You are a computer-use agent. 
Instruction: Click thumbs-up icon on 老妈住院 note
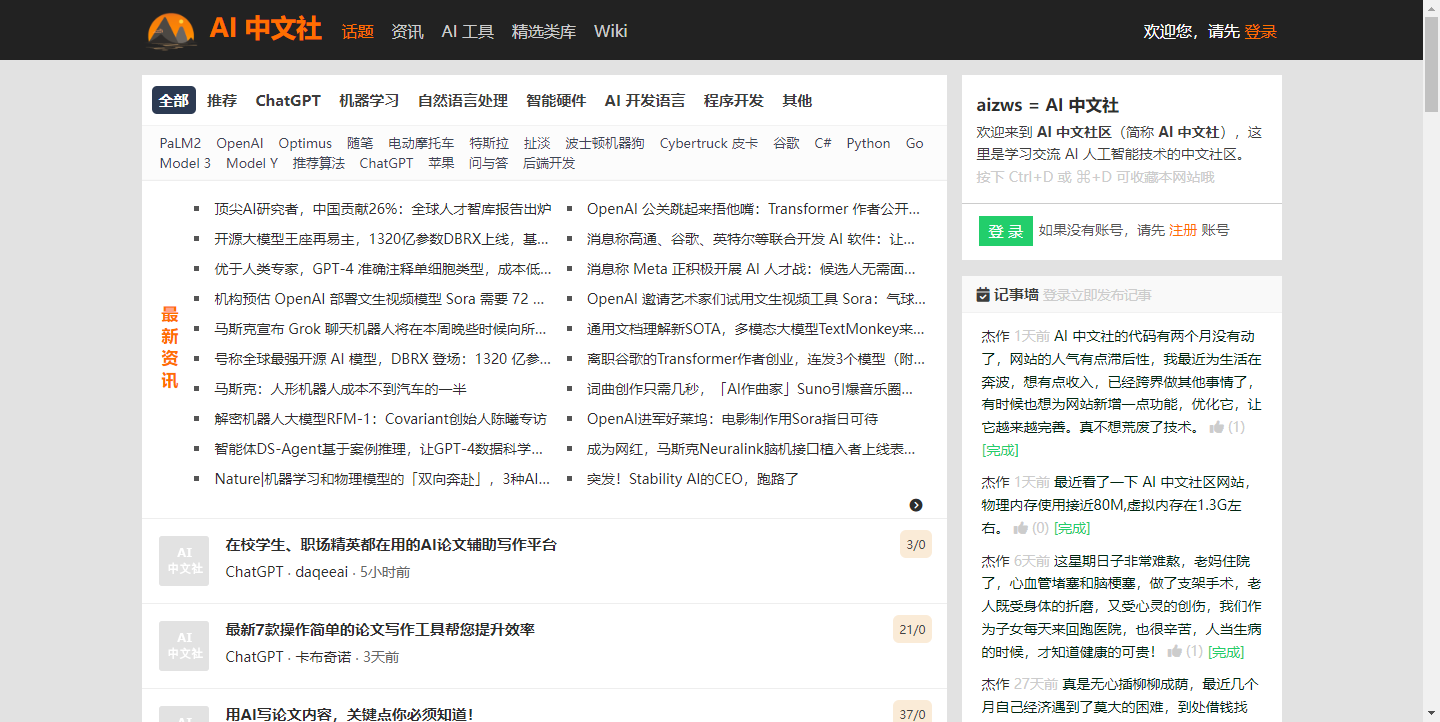click(1175, 652)
